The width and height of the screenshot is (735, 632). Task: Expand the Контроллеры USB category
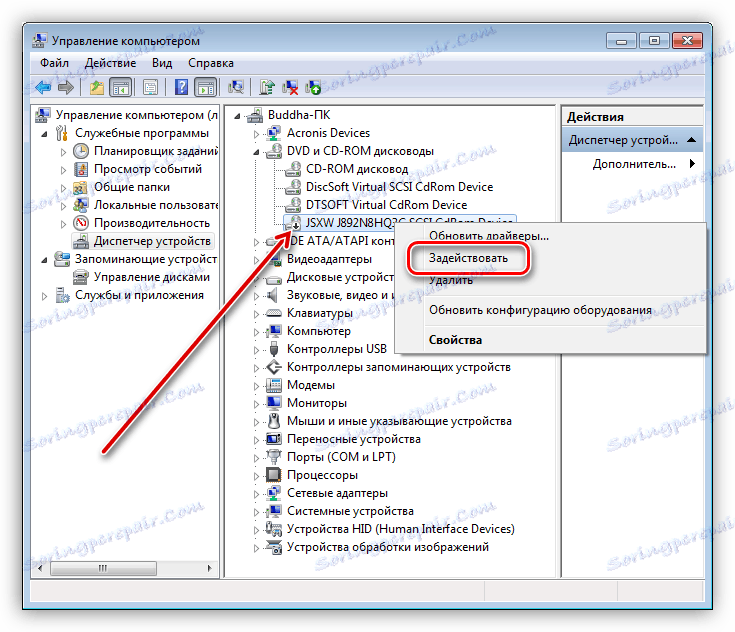256,350
